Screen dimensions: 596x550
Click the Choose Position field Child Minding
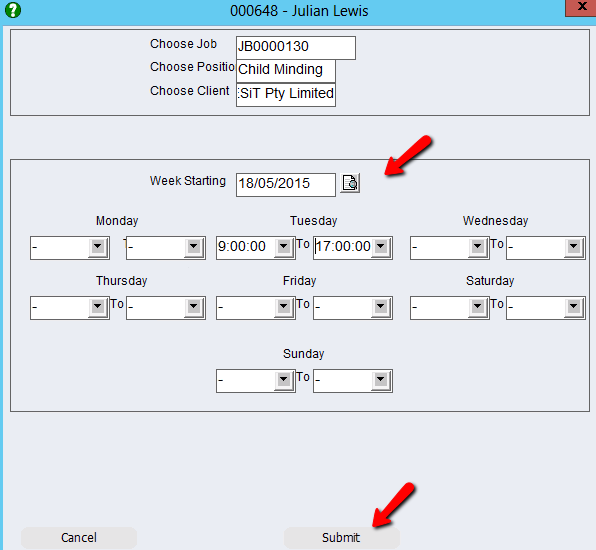286,71
